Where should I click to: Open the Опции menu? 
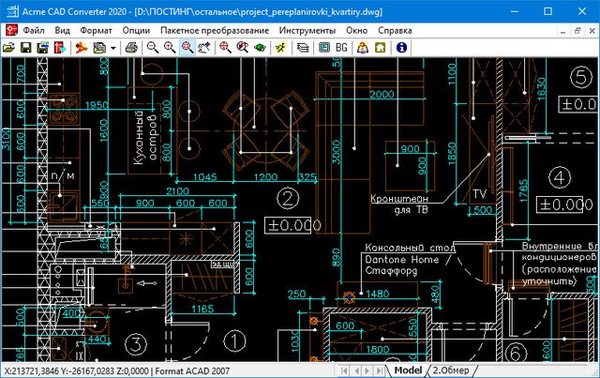click(x=136, y=31)
